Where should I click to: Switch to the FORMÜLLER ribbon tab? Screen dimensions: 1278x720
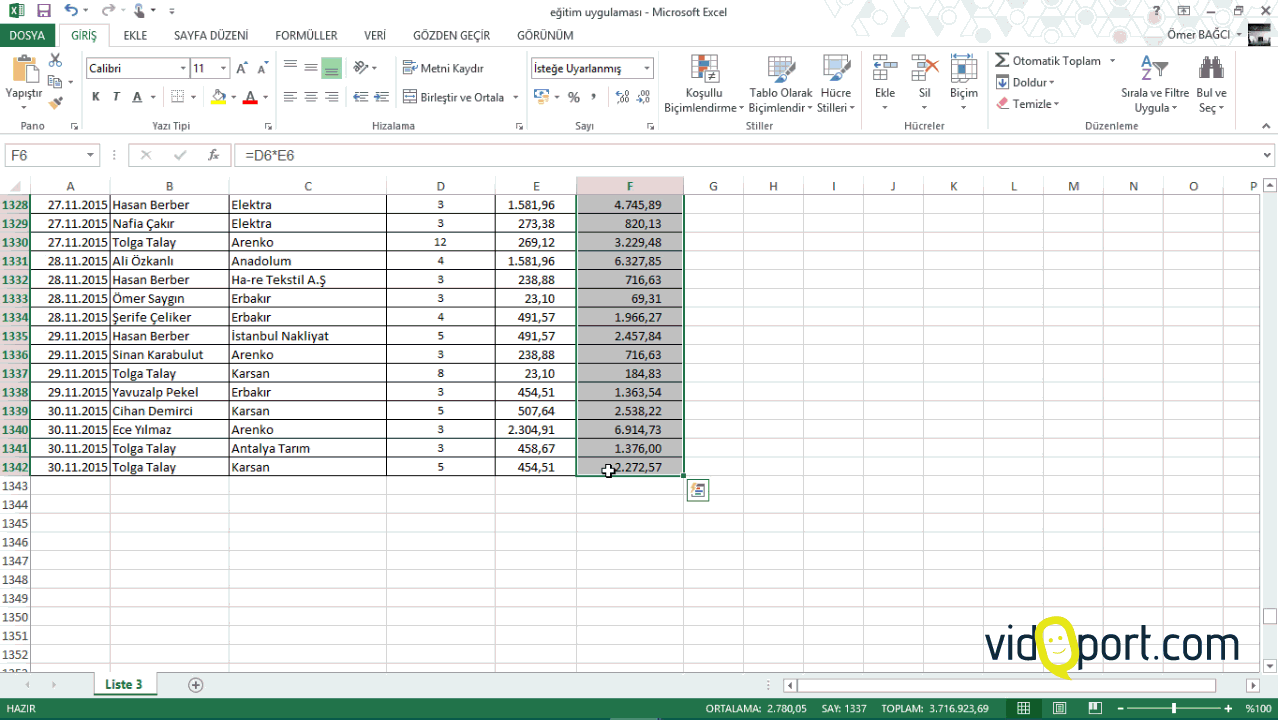coord(306,35)
